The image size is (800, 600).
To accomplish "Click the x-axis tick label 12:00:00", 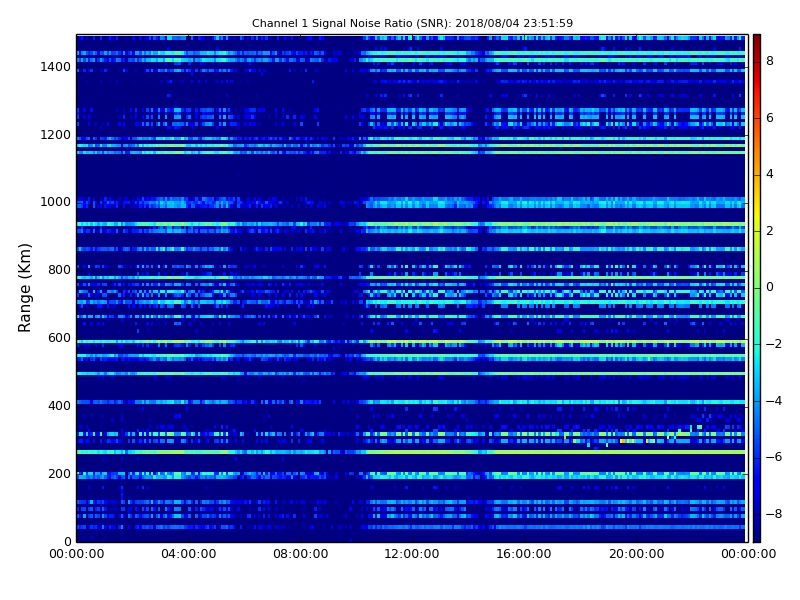I will point(412,554).
